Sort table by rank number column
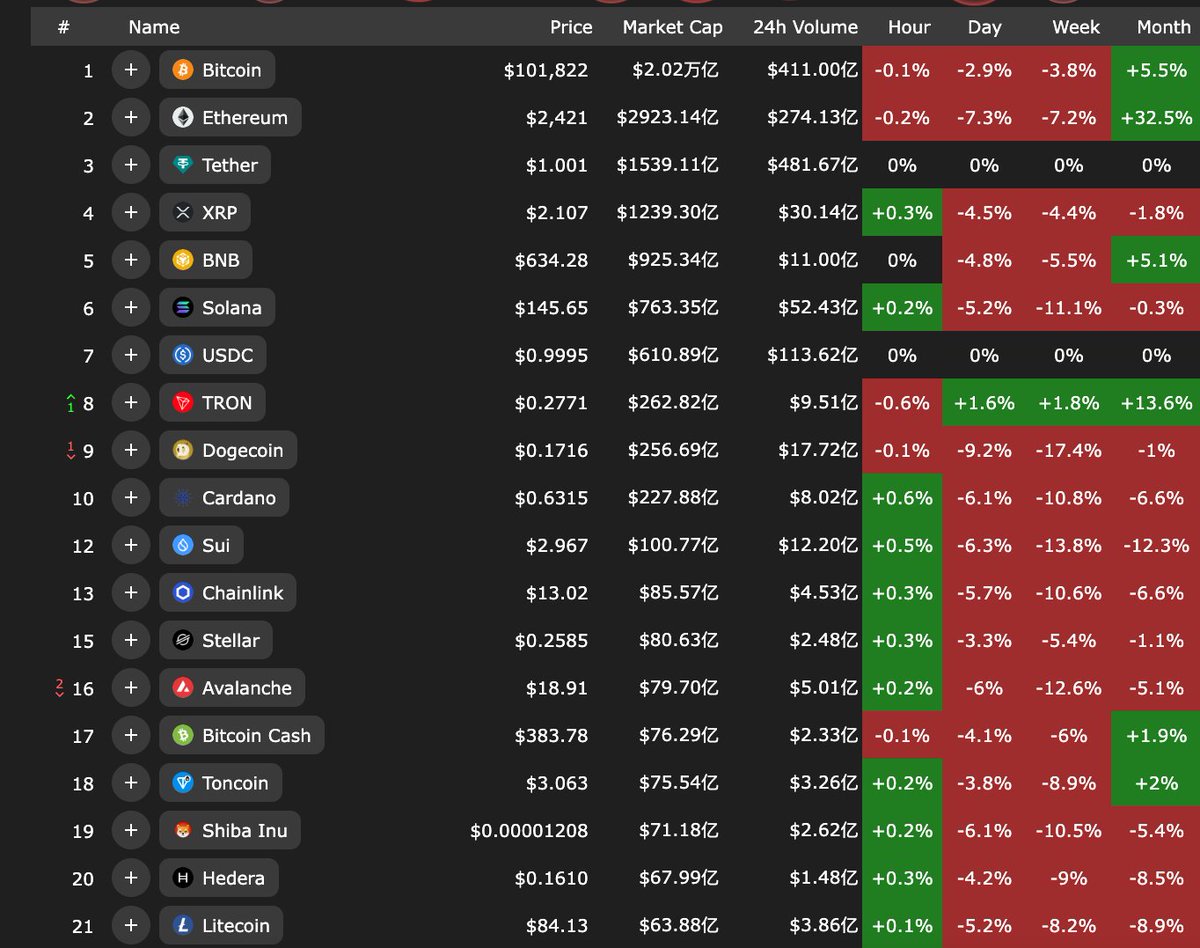 [63, 27]
